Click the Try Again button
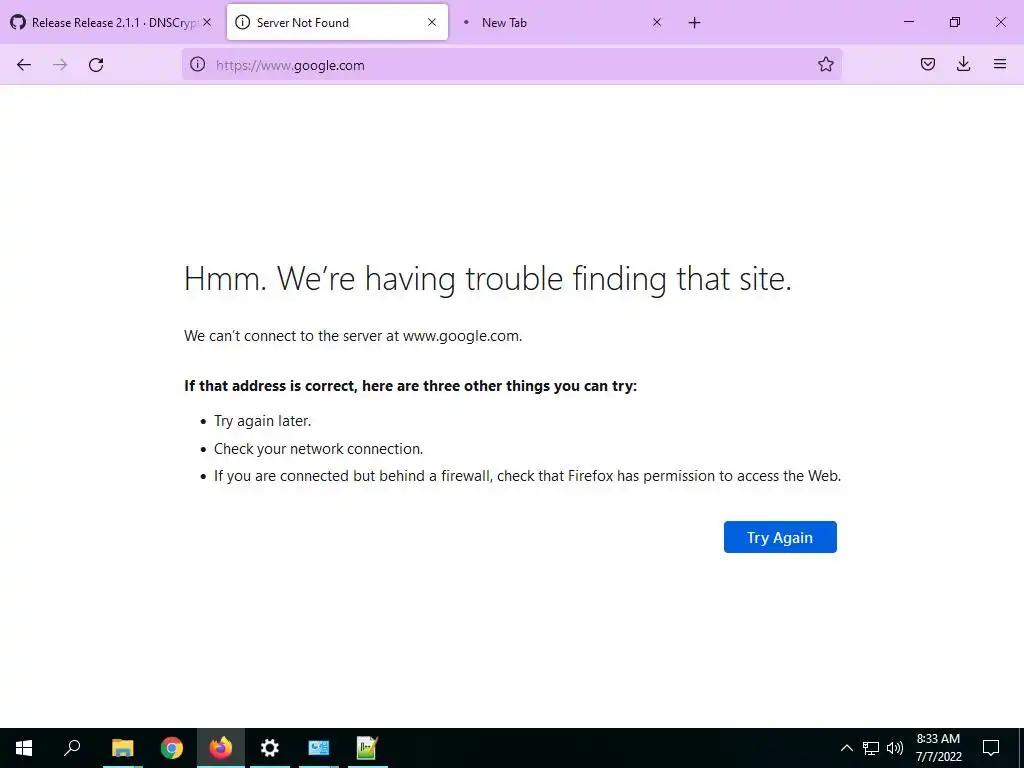 point(780,537)
